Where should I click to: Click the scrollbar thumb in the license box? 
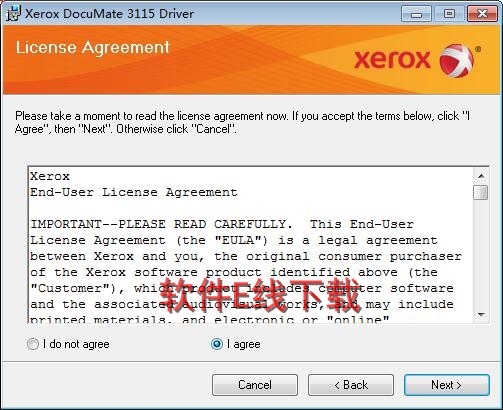pyautogui.click(x=481, y=192)
